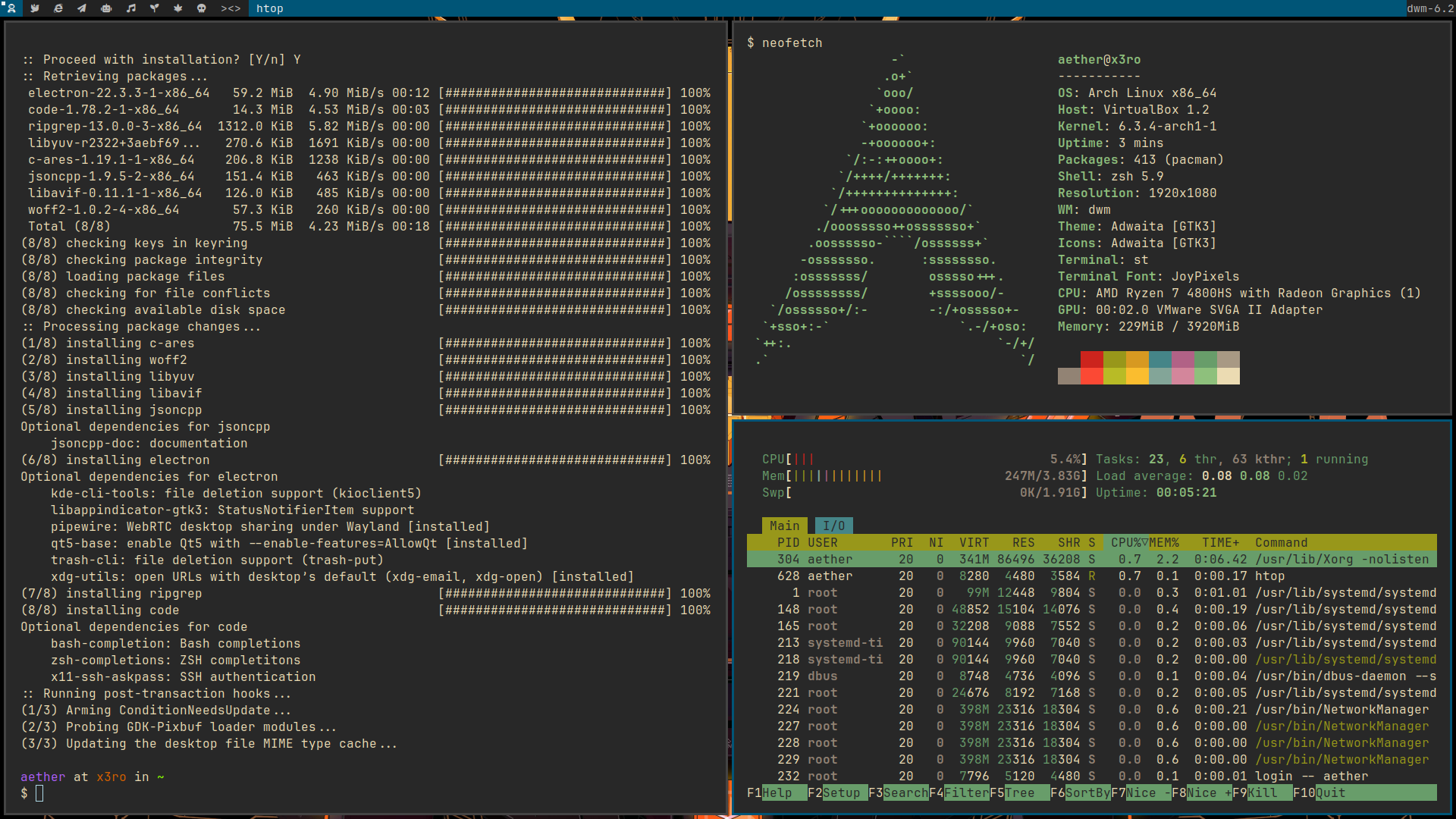Click the ><> layout symbol
The width and height of the screenshot is (1456, 819).
(x=231, y=8)
